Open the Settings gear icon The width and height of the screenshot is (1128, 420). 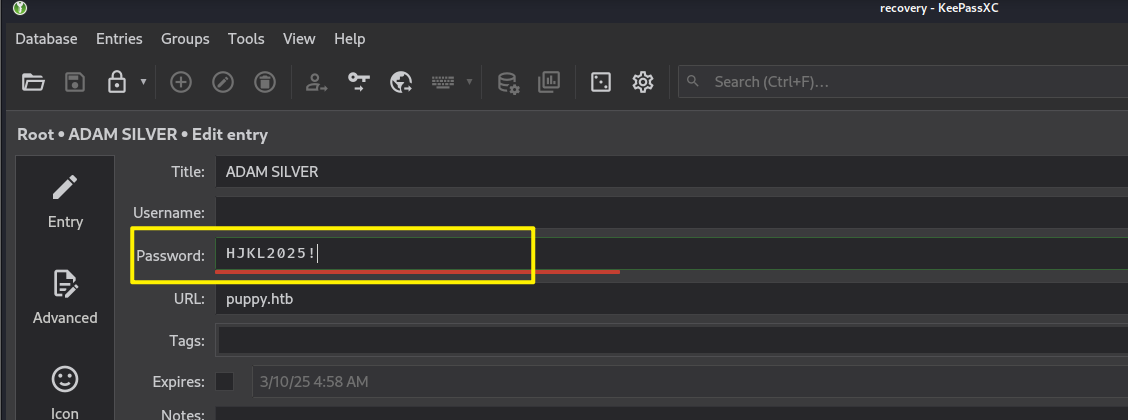(642, 82)
